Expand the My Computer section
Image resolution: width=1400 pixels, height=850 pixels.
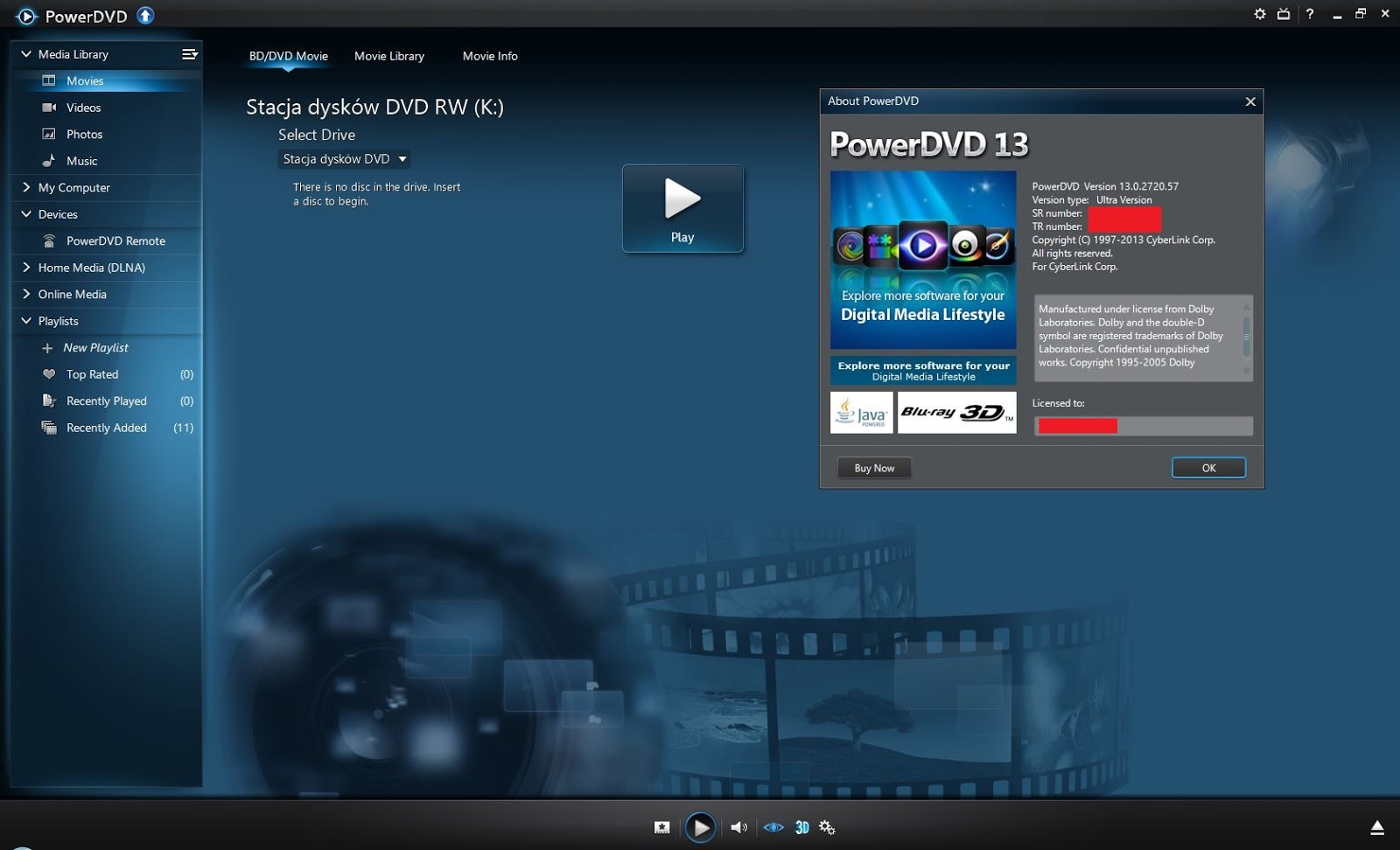26,187
